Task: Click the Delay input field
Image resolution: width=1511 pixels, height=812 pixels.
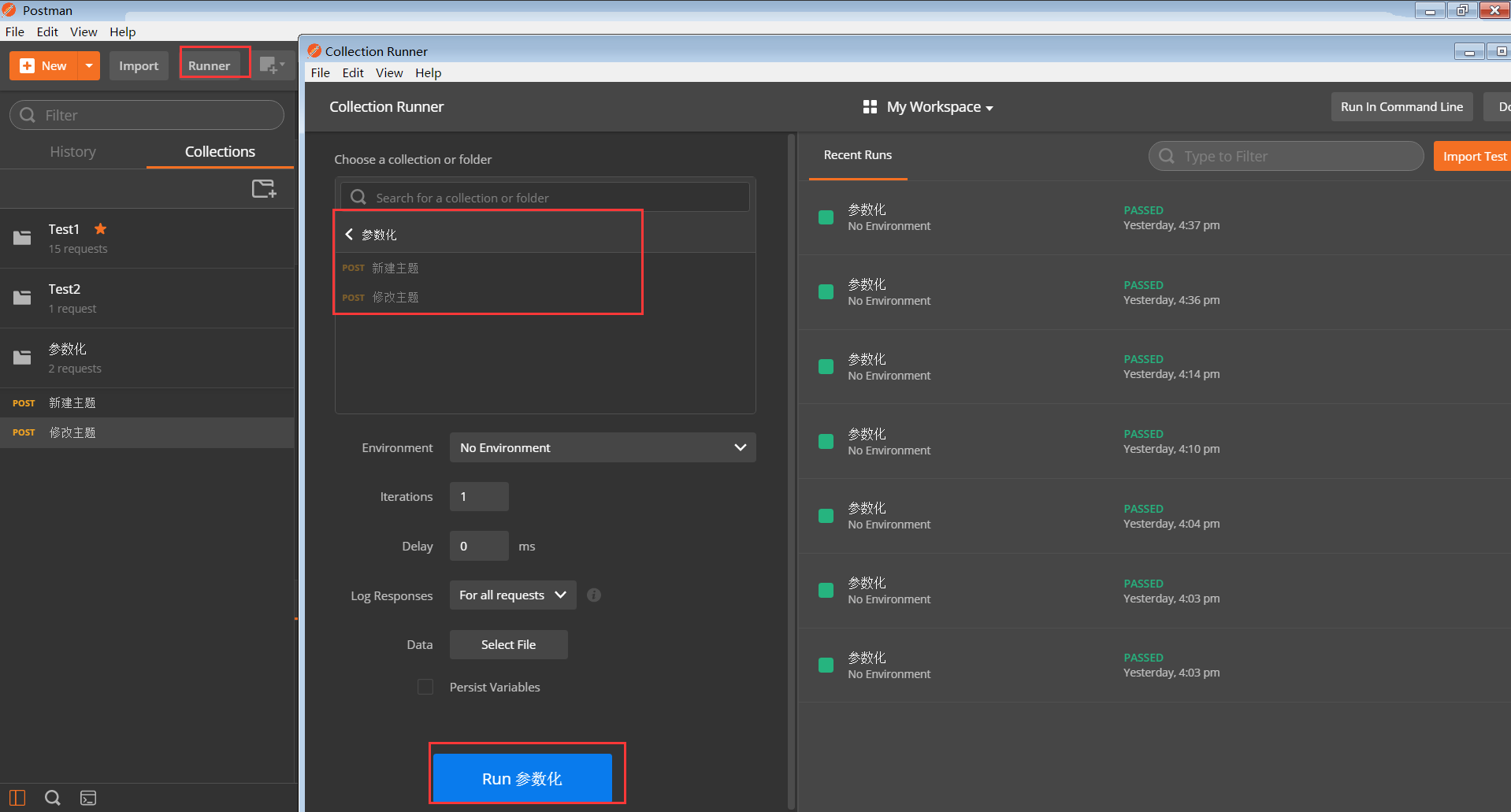Action: 479,546
